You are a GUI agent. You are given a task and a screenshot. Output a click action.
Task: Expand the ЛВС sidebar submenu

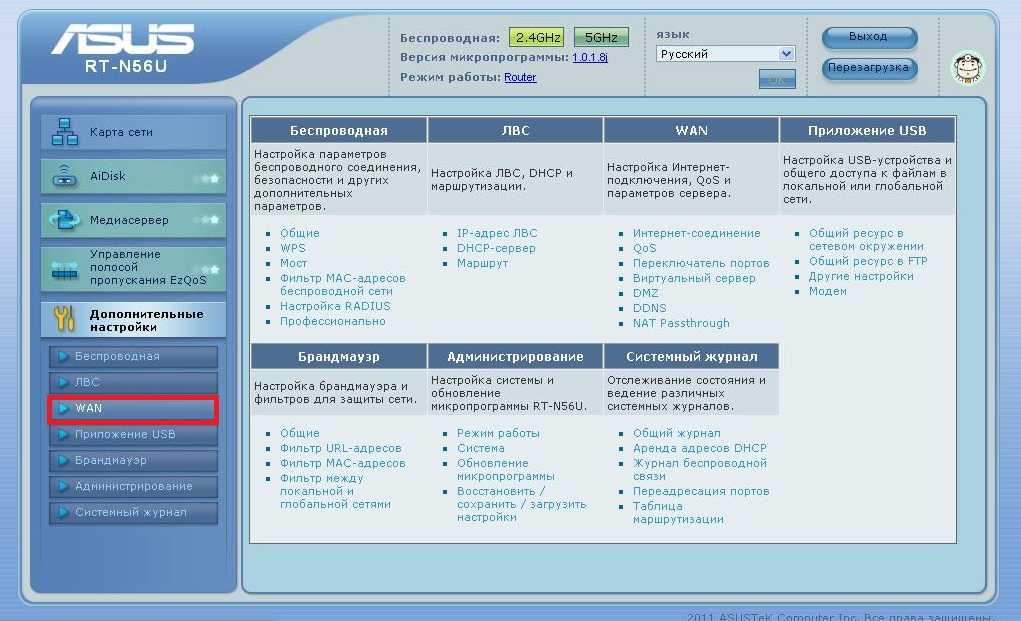133,383
